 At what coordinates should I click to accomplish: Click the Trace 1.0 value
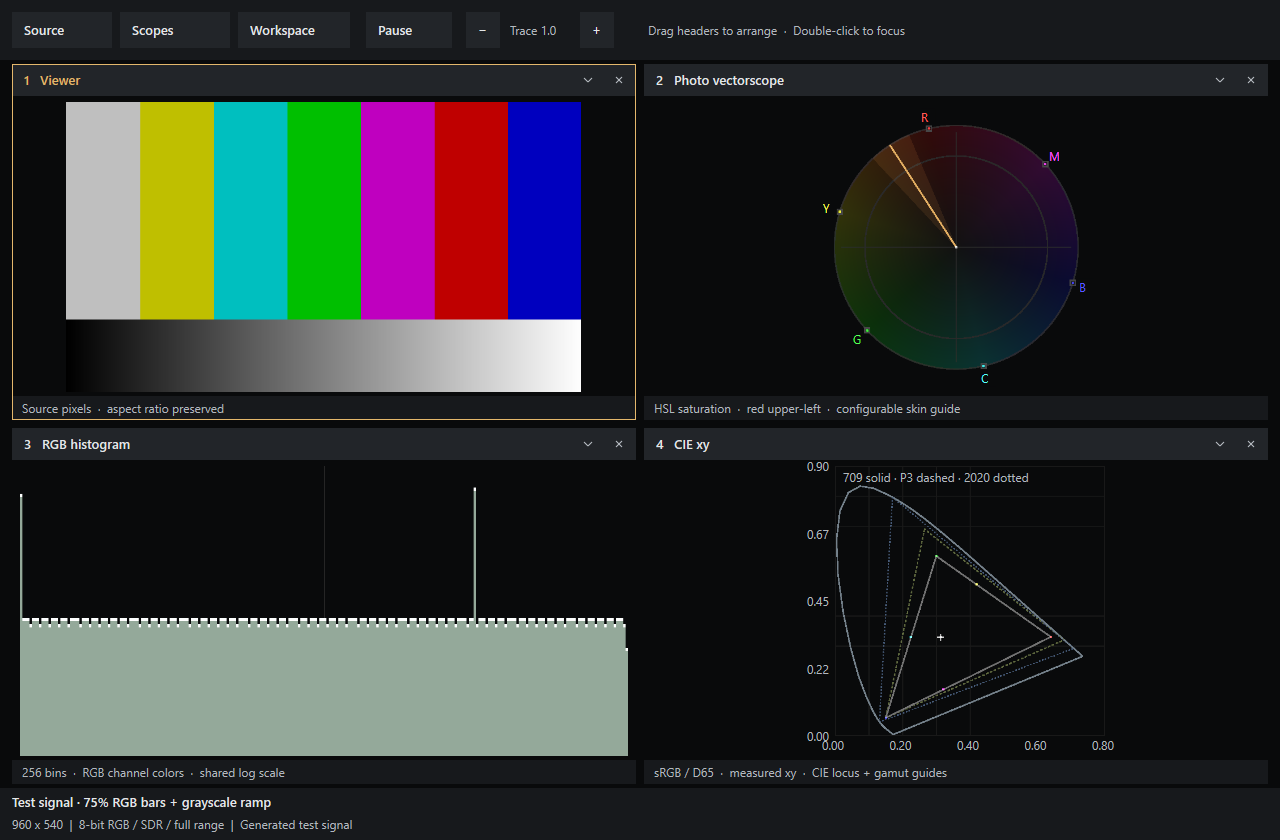pos(533,31)
